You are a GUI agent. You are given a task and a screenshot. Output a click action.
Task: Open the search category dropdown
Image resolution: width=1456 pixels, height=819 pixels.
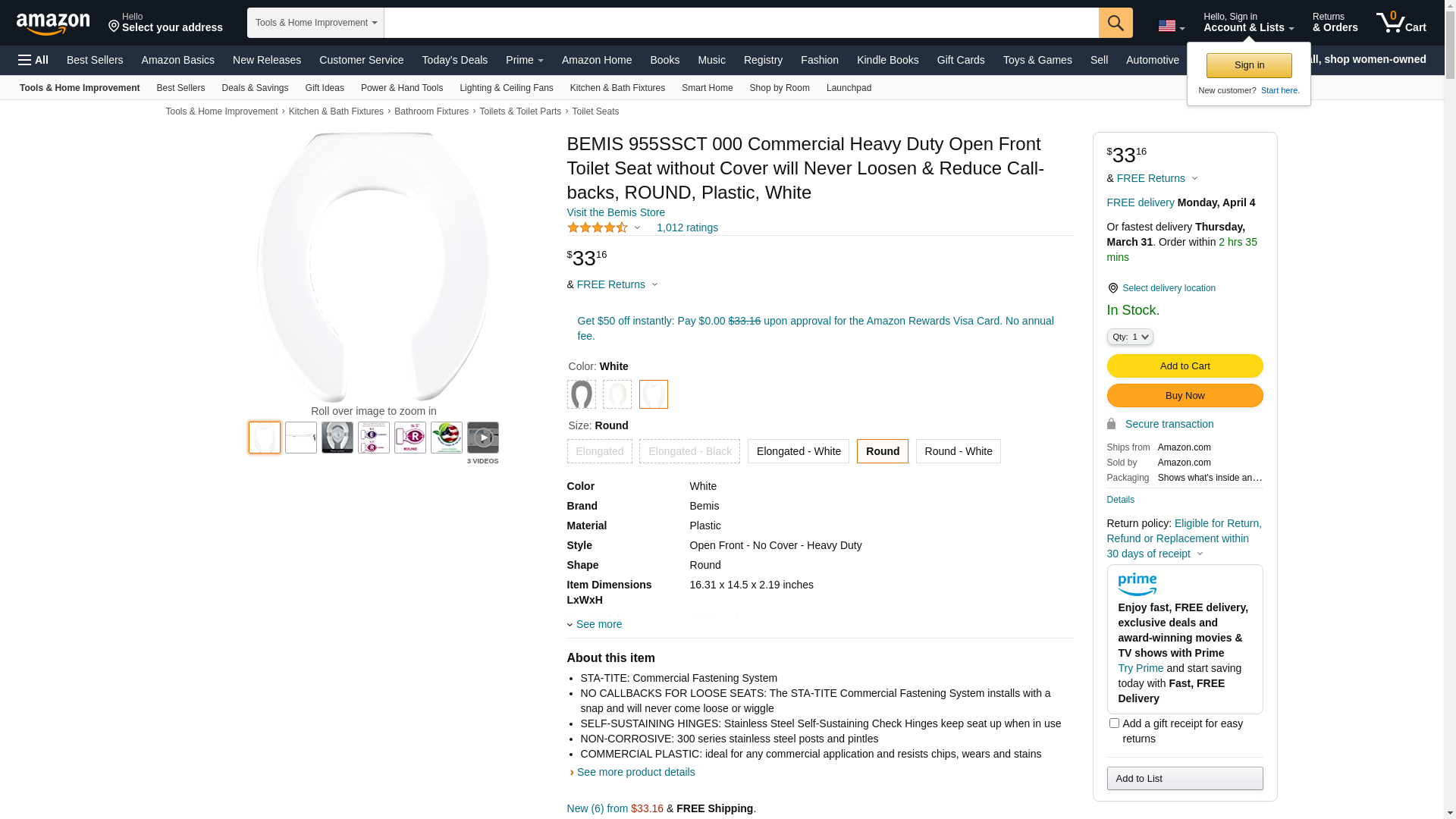pos(315,23)
